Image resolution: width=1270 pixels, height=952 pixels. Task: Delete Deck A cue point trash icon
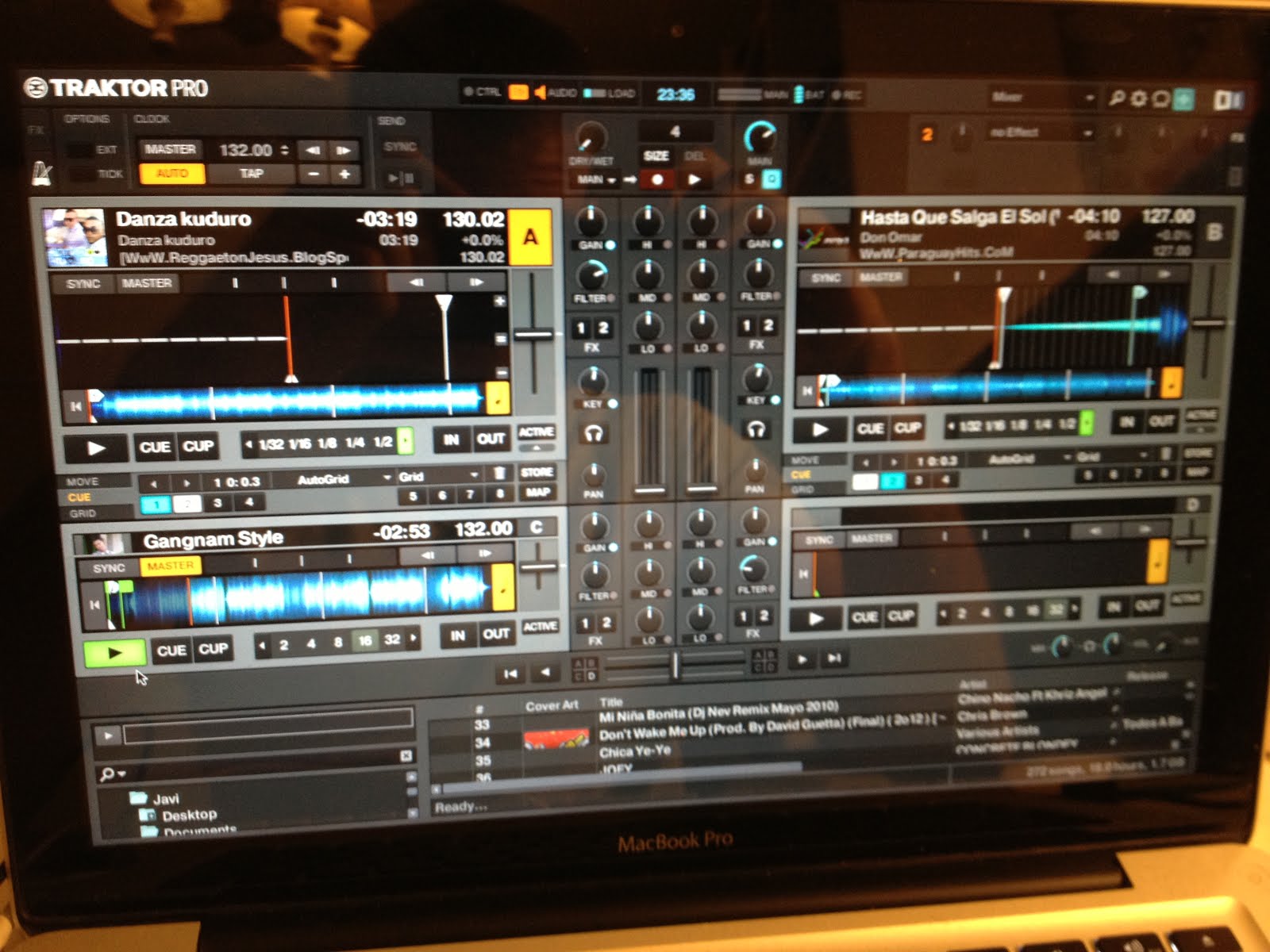pyautogui.click(x=499, y=474)
